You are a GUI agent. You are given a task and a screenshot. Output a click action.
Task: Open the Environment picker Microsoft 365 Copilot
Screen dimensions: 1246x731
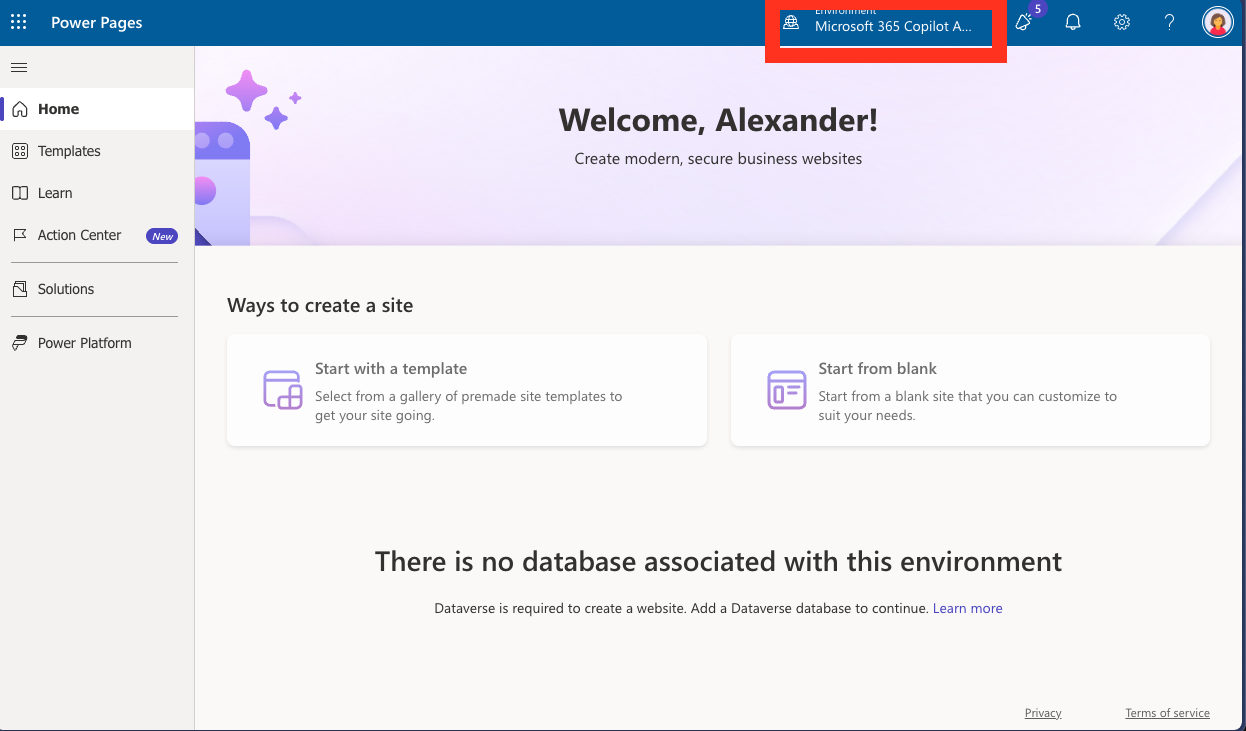coord(885,25)
